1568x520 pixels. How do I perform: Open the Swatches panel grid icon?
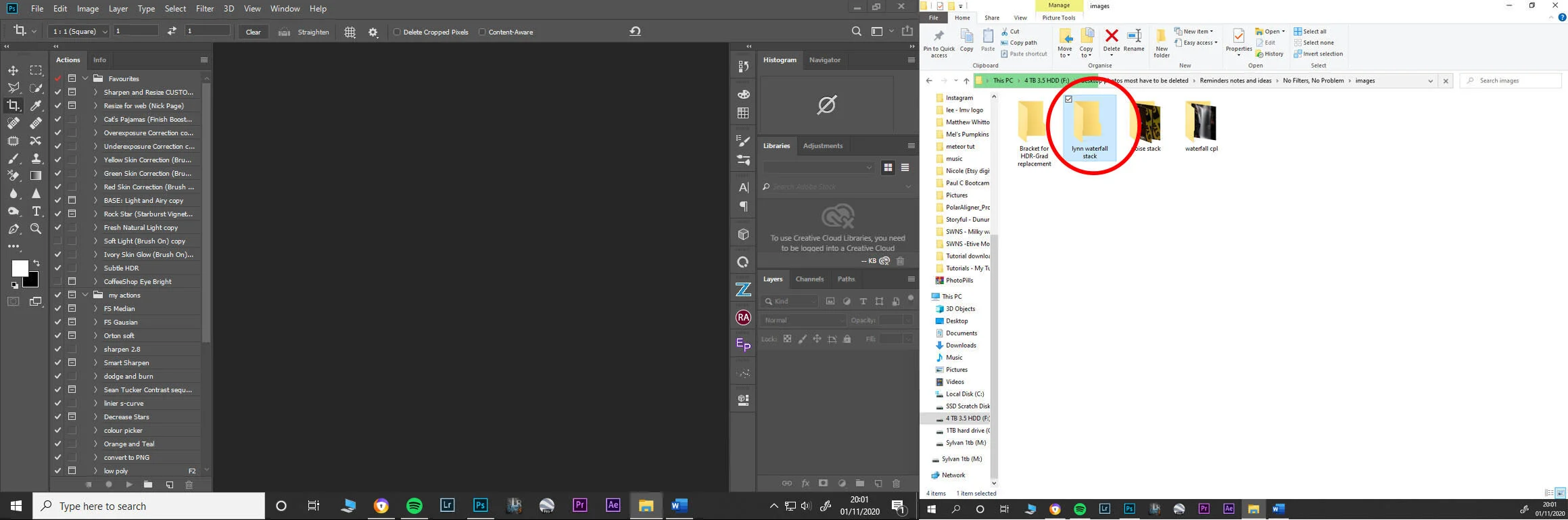(x=743, y=113)
